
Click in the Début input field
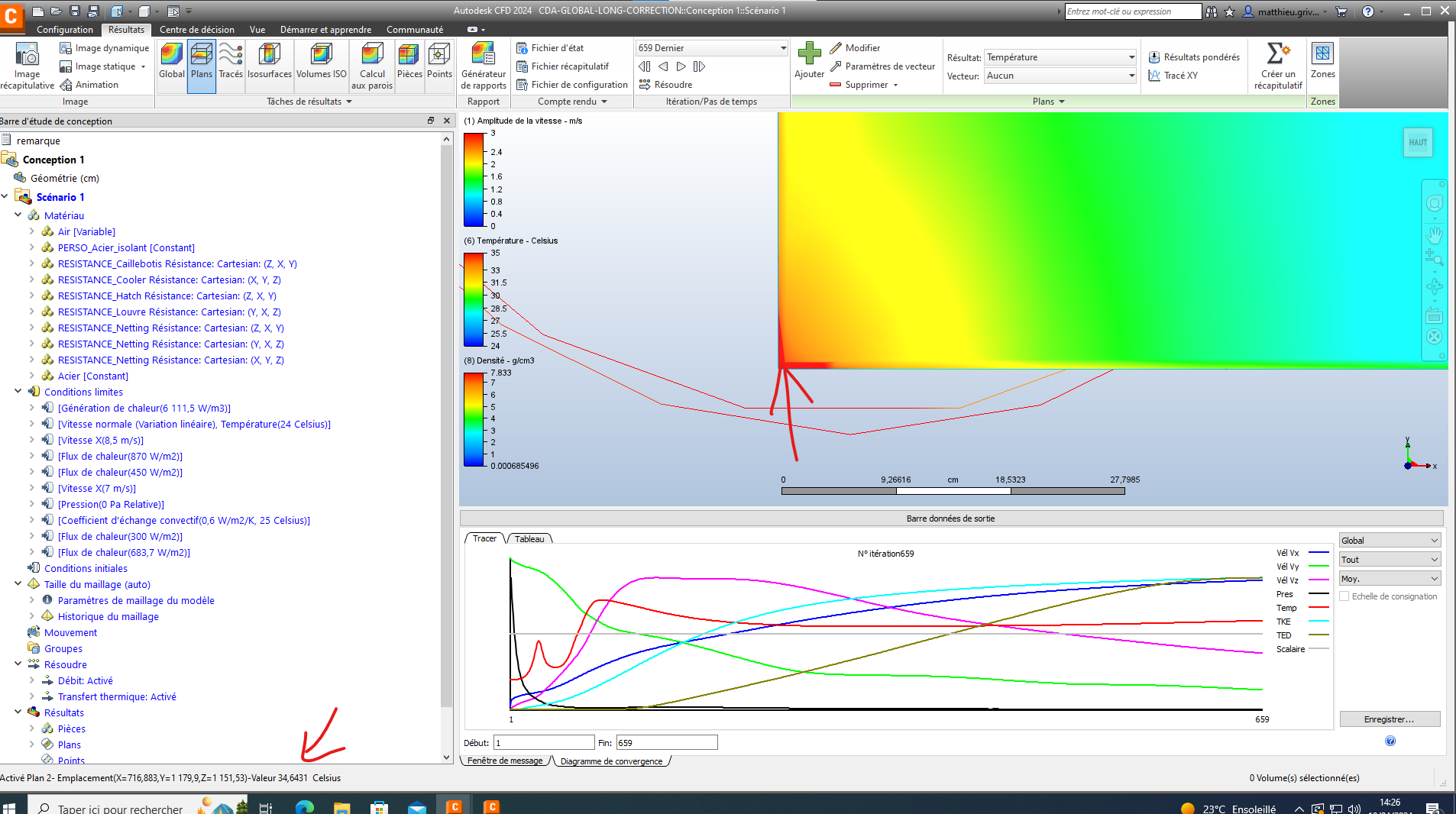[x=544, y=742]
